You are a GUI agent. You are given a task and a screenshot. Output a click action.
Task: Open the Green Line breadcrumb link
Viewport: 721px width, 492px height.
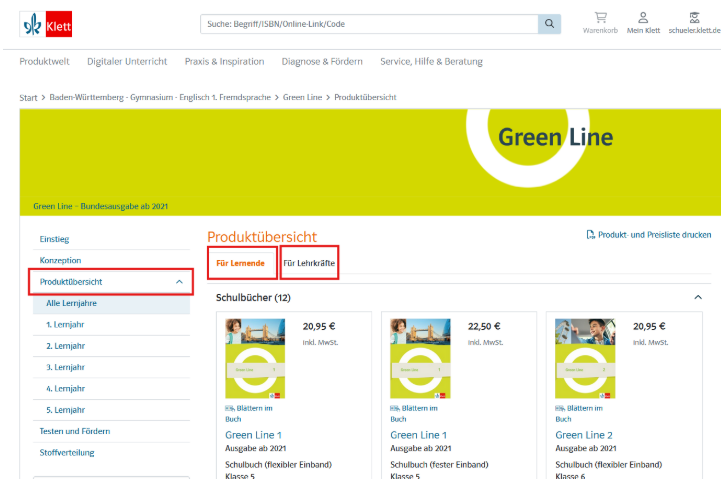pyautogui.click(x=302, y=97)
